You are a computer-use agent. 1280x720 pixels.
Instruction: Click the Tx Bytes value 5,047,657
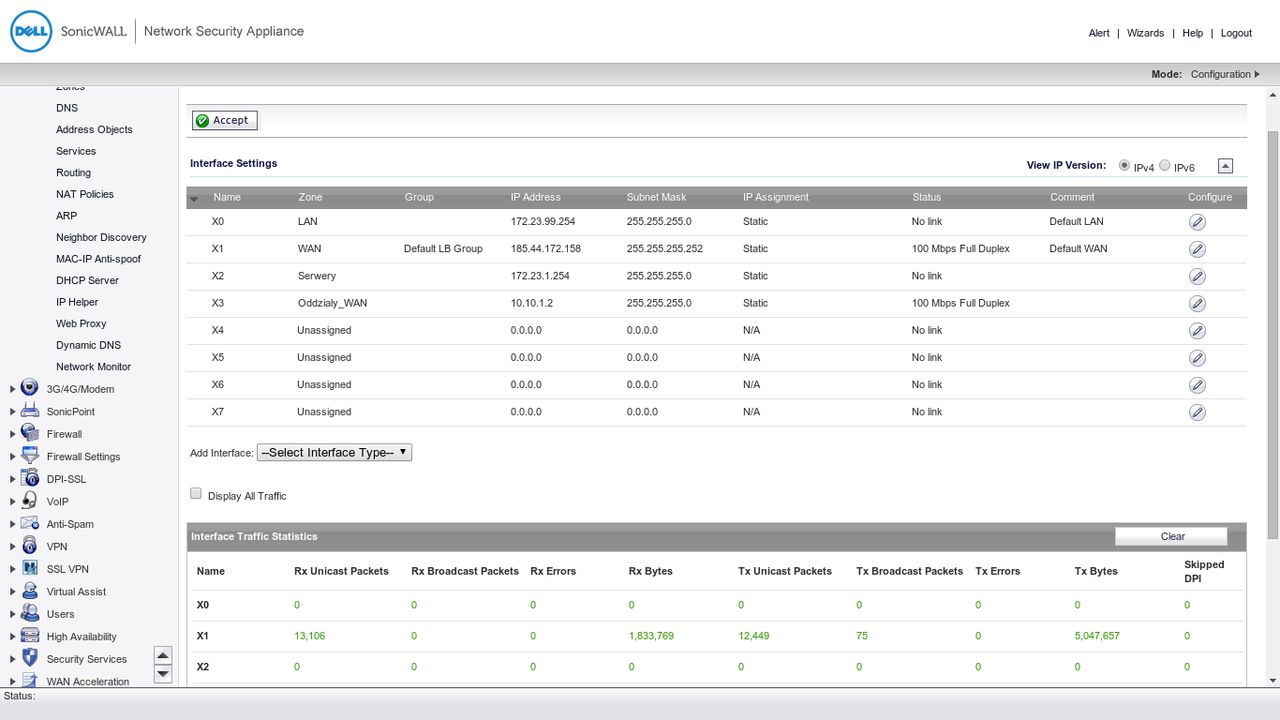(1097, 635)
